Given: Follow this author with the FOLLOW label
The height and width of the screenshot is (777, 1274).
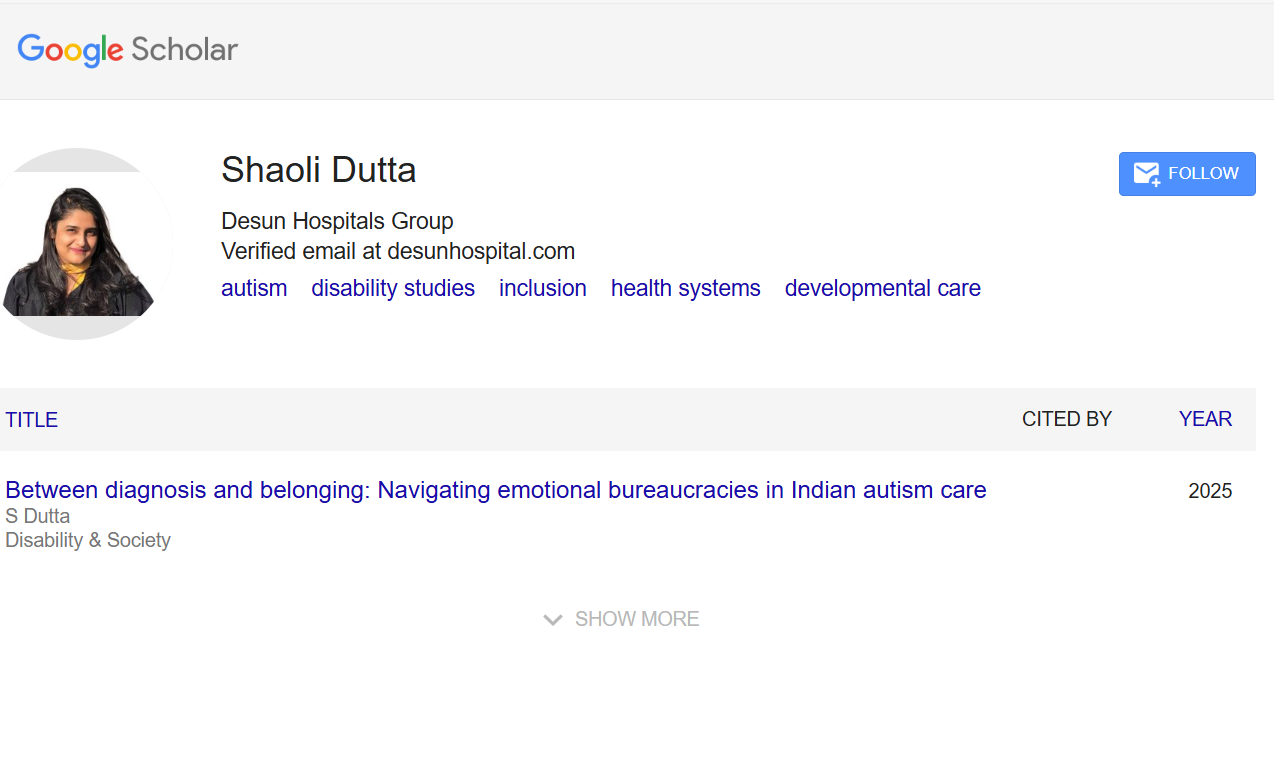Looking at the screenshot, I should tap(1203, 174).
